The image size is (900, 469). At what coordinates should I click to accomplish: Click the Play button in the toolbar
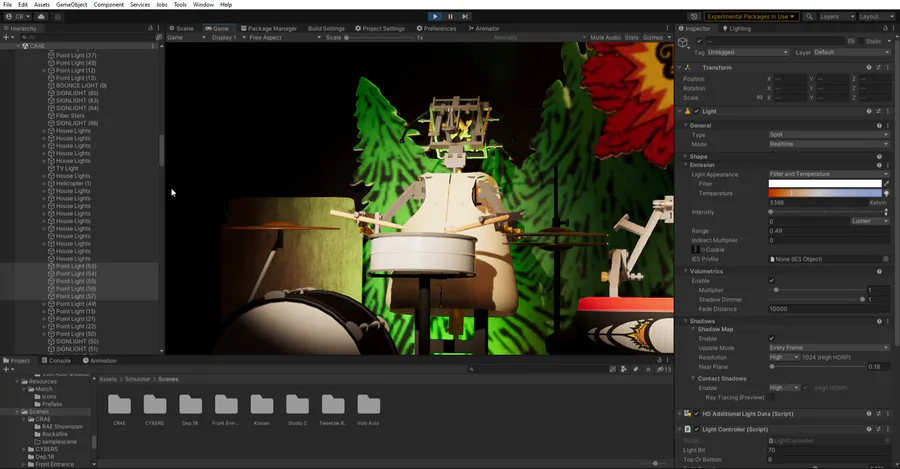[435, 17]
